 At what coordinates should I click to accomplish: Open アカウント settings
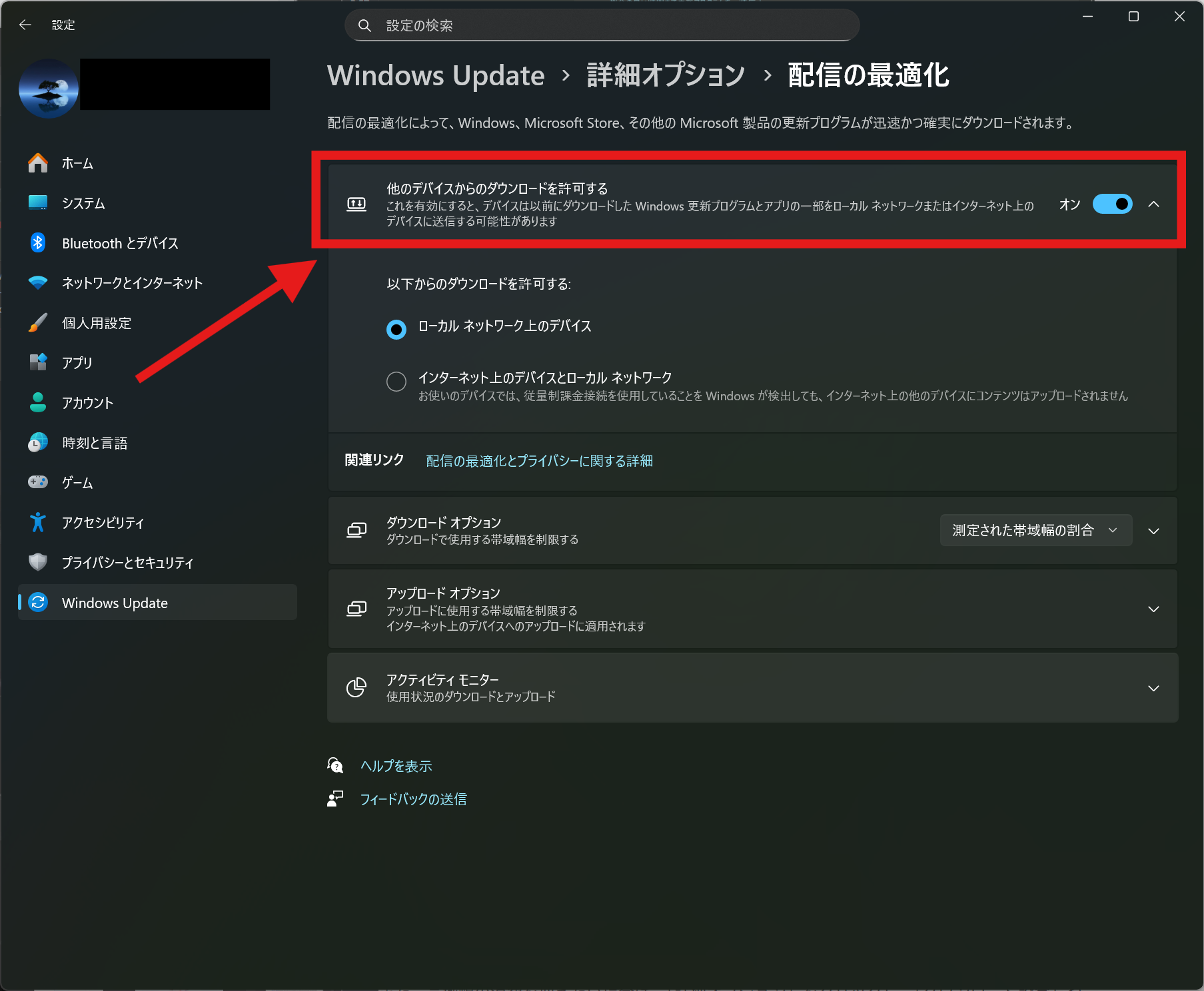157,403
